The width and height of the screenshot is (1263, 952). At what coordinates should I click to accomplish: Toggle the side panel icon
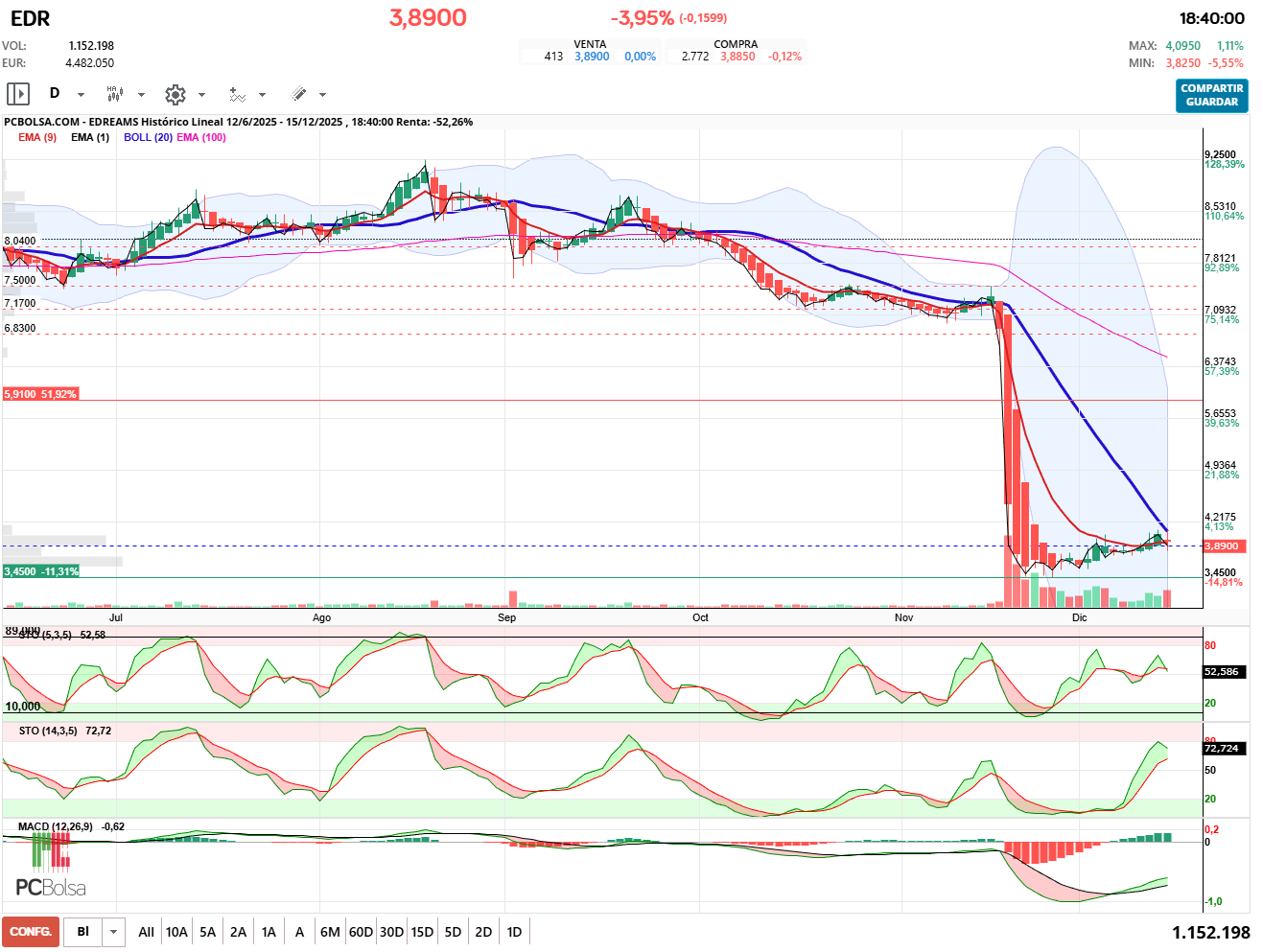coord(18,94)
